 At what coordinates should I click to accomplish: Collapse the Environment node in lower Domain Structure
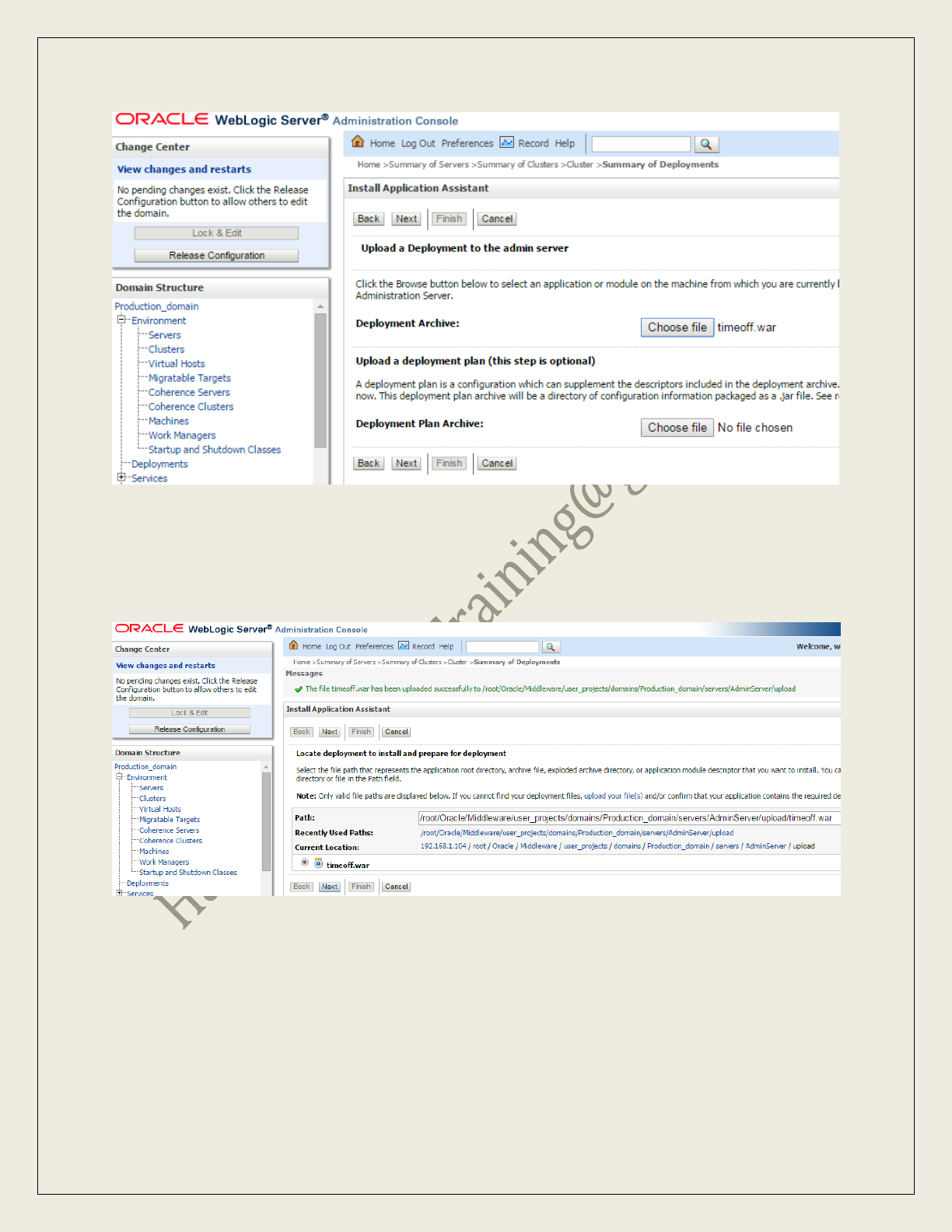[x=120, y=777]
